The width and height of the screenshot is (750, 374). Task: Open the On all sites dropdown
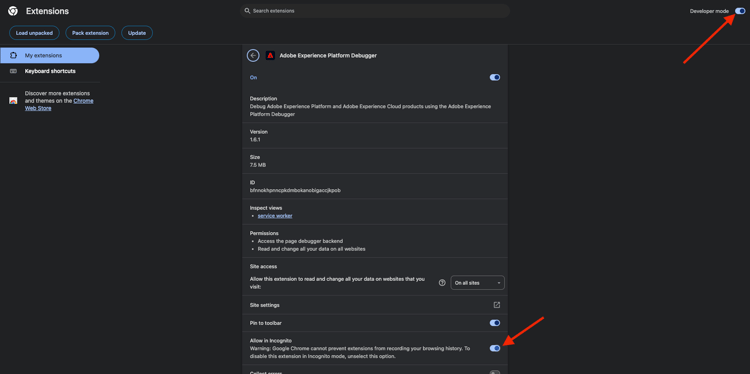point(477,283)
